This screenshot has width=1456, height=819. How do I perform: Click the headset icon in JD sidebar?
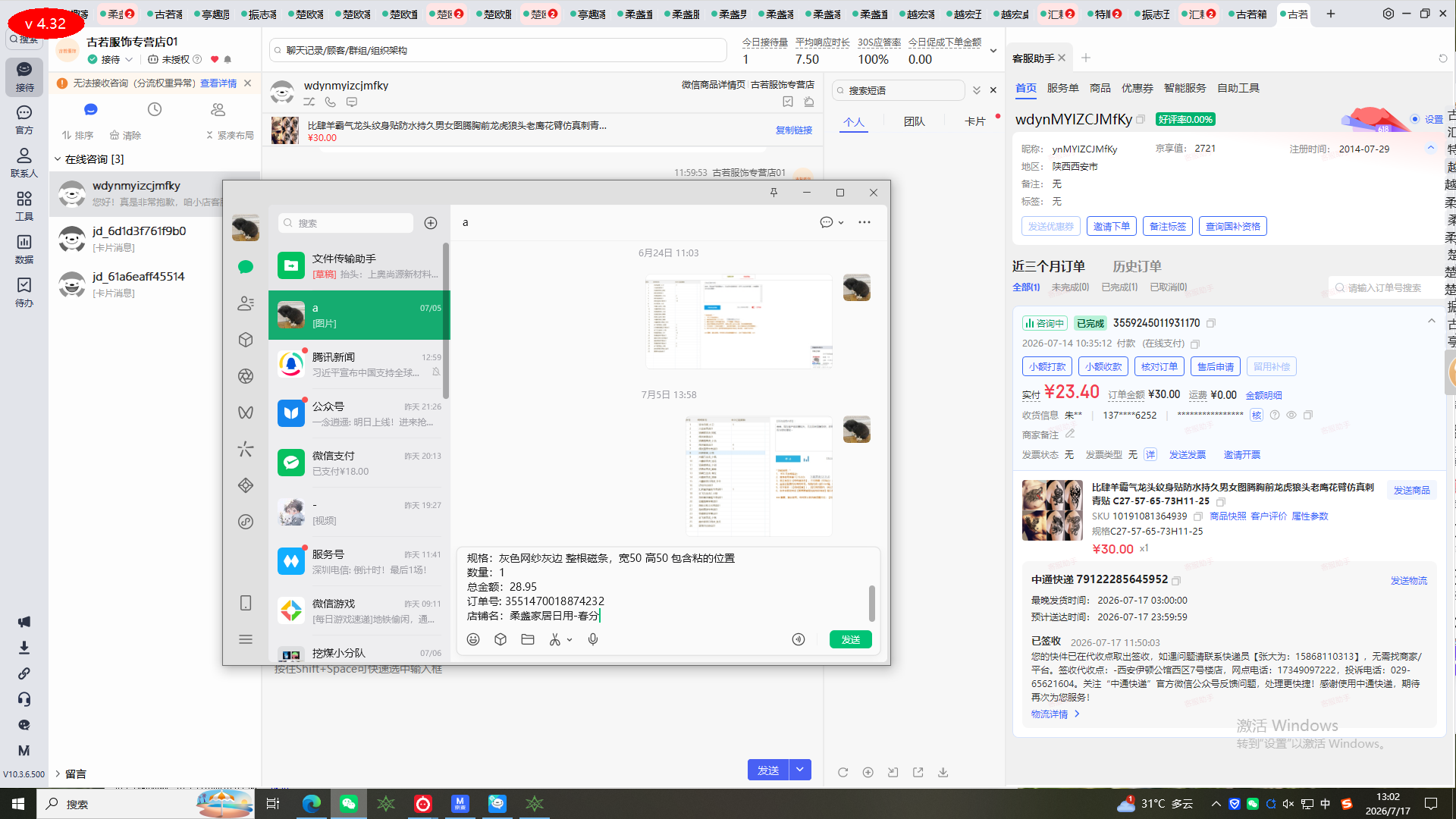click(x=24, y=699)
